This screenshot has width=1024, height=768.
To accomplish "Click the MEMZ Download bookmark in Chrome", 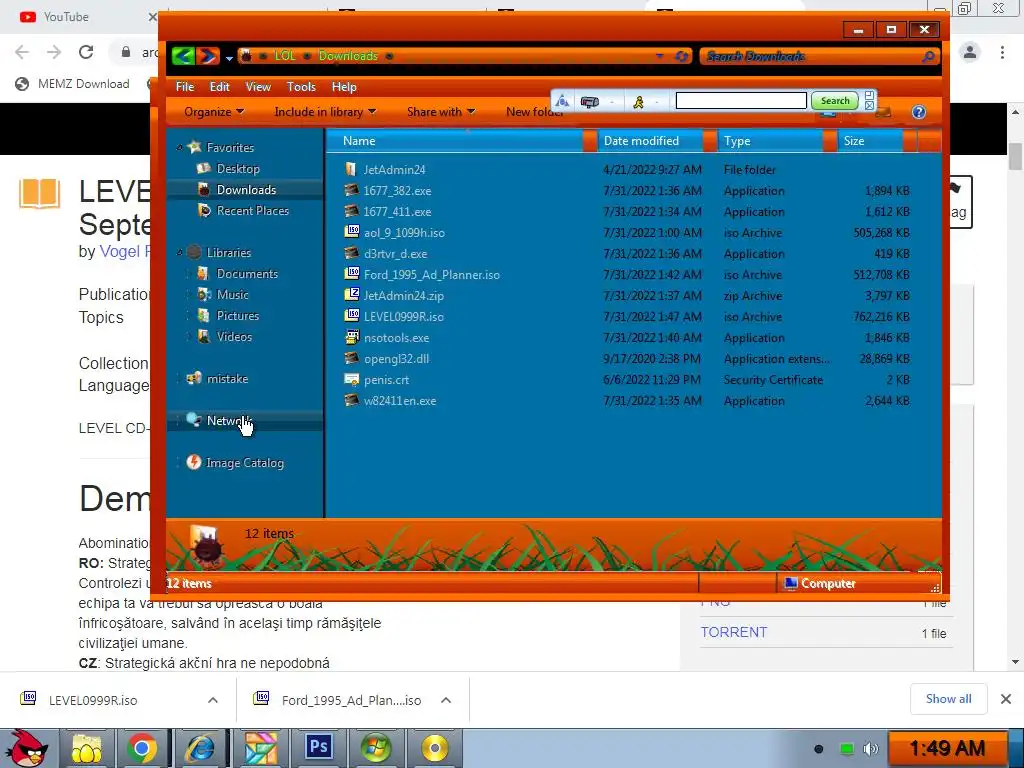I will click(x=72, y=84).
